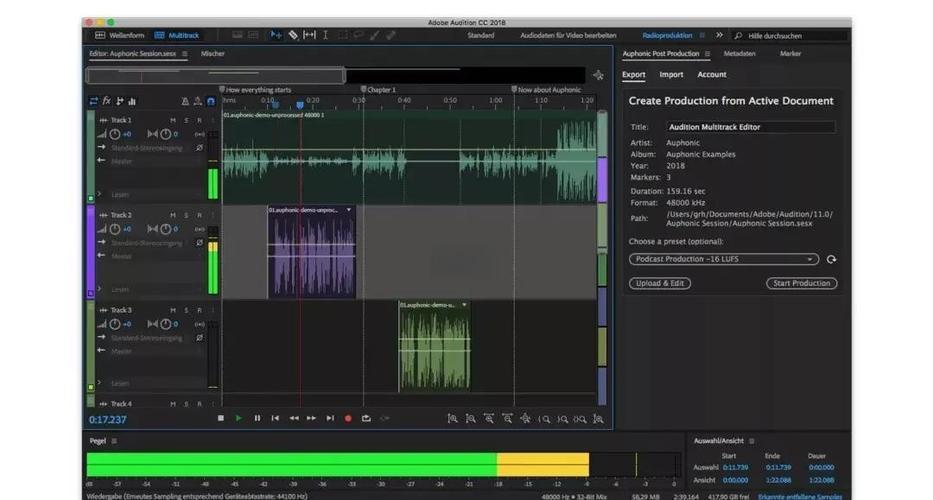Expand Track 3 automation lanes arrow
The image size is (933, 500).
click(x=99, y=383)
